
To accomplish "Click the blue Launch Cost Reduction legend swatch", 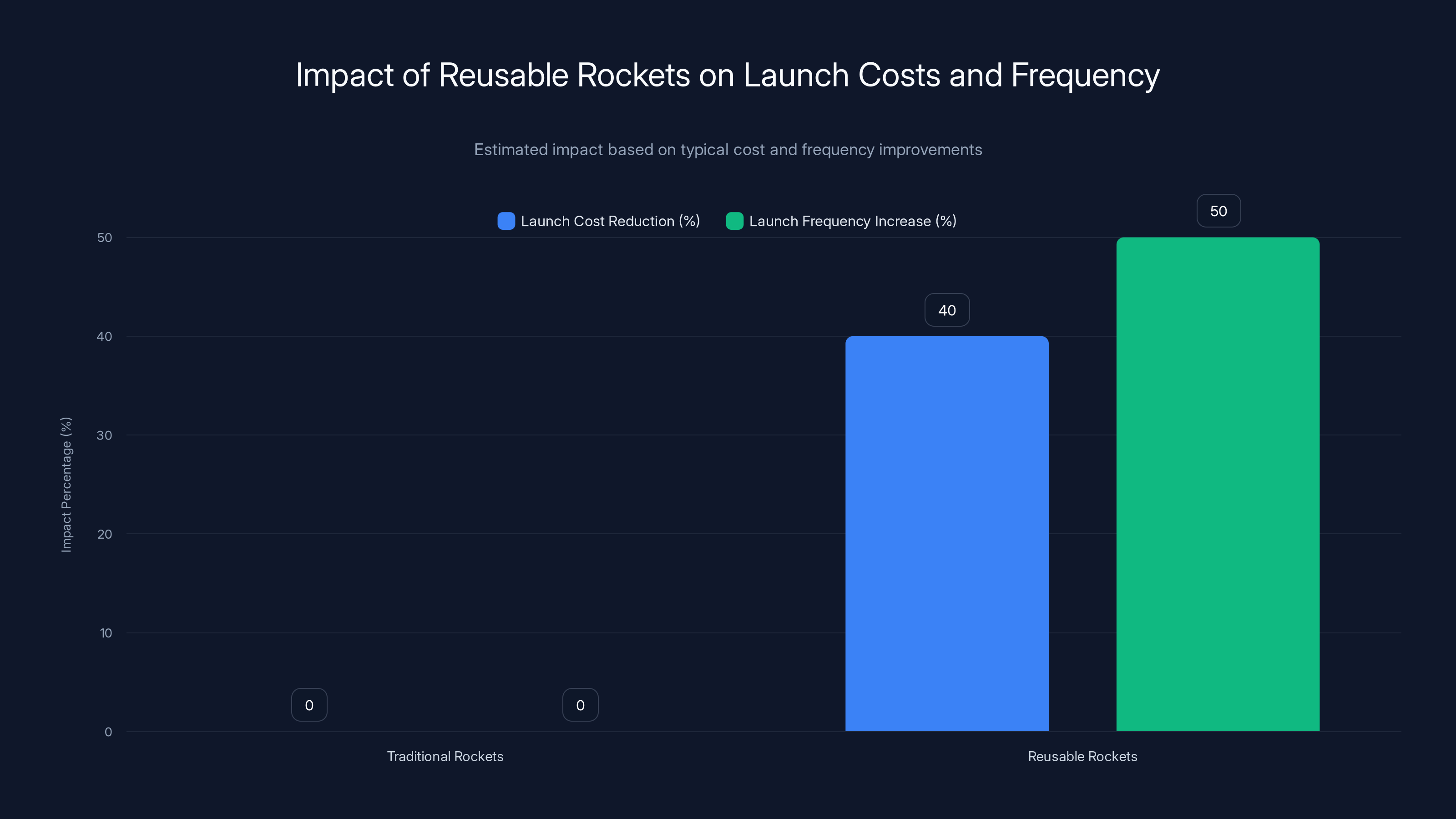I will pyautogui.click(x=506, y=221).
